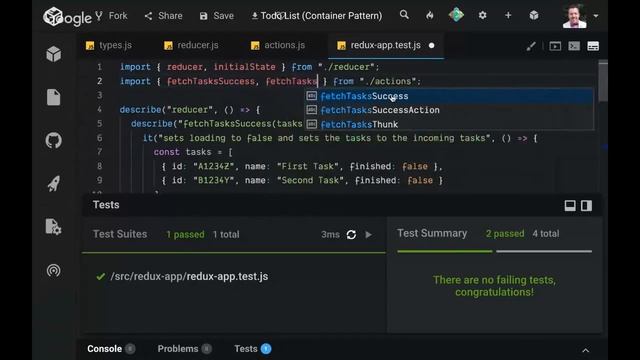Save the project
The height and width of the screenshot is (360, 640).
click(x=217, y=16)
